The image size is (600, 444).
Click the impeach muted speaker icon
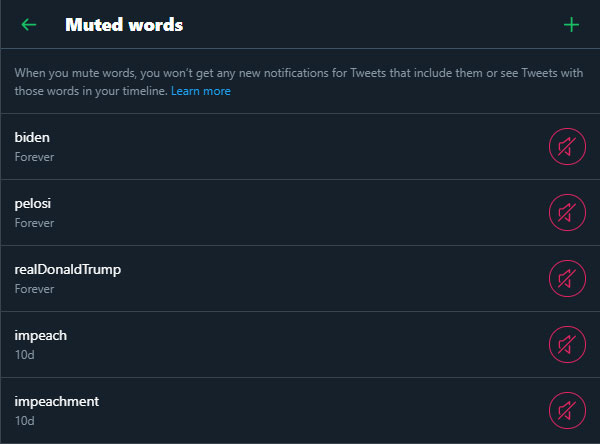tap(567, 345)
